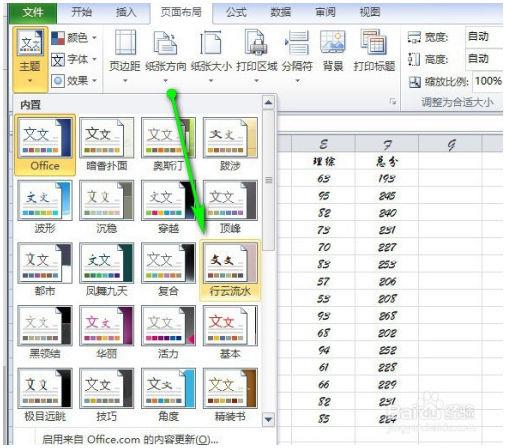The image size is (506, 448).
Task: Open the 打印标题 print titles icon
Action: pos(374,43)
